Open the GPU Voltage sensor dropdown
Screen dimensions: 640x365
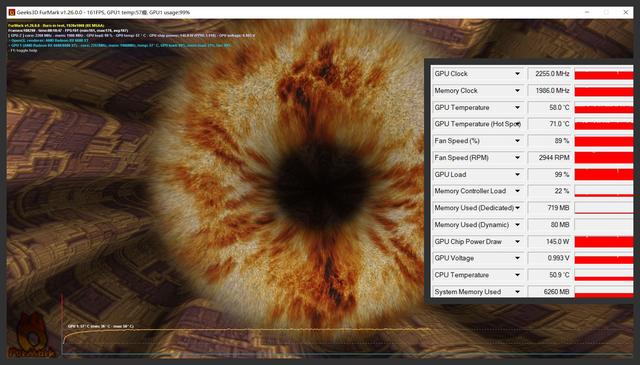click(x=517, y=258)
